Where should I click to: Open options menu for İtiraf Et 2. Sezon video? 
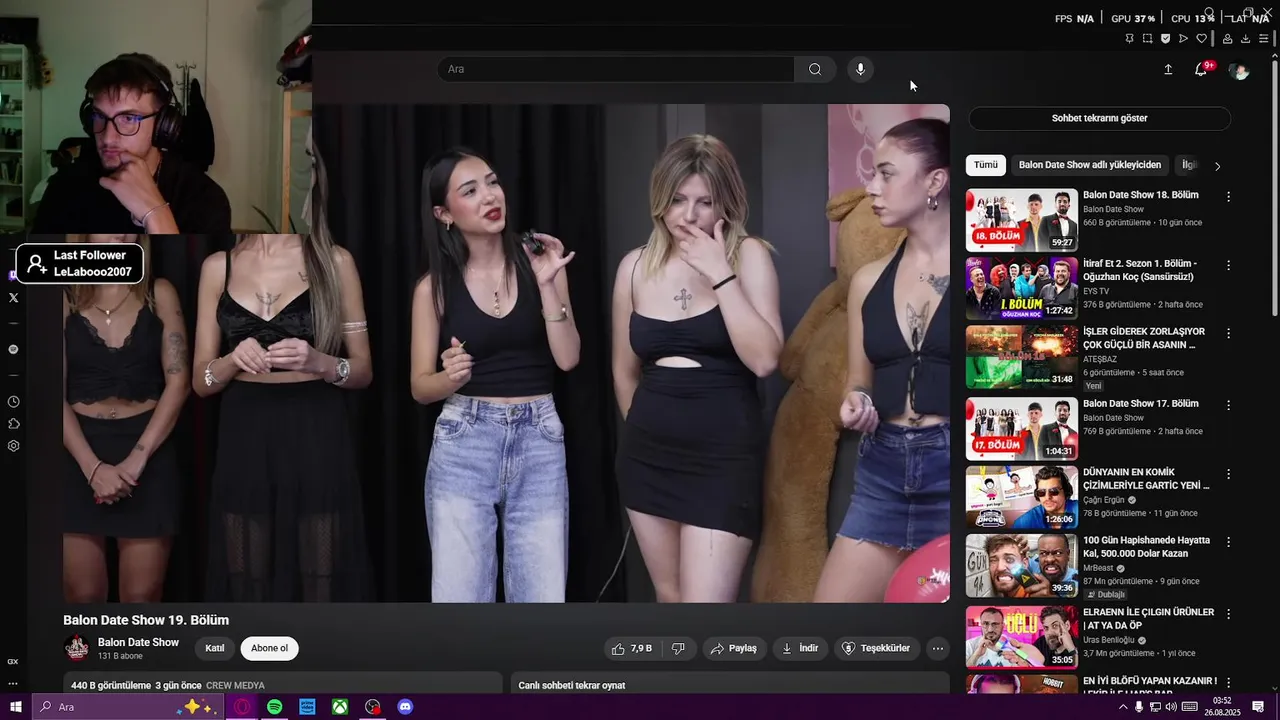[1228, 266]
